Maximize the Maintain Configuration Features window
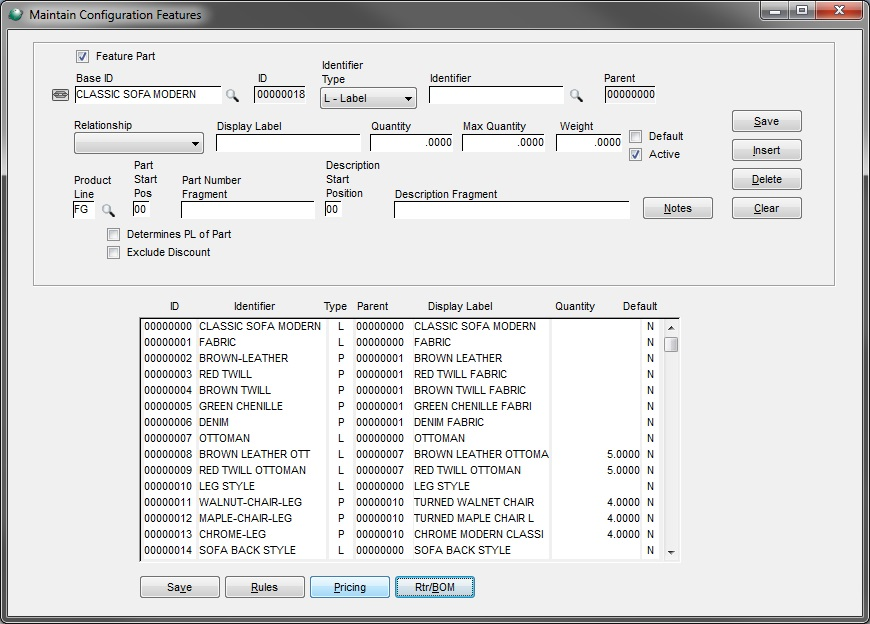 [802, 11]
